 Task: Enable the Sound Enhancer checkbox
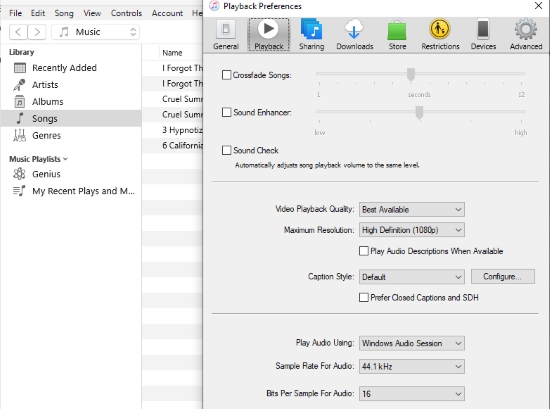tap(227, 112)
